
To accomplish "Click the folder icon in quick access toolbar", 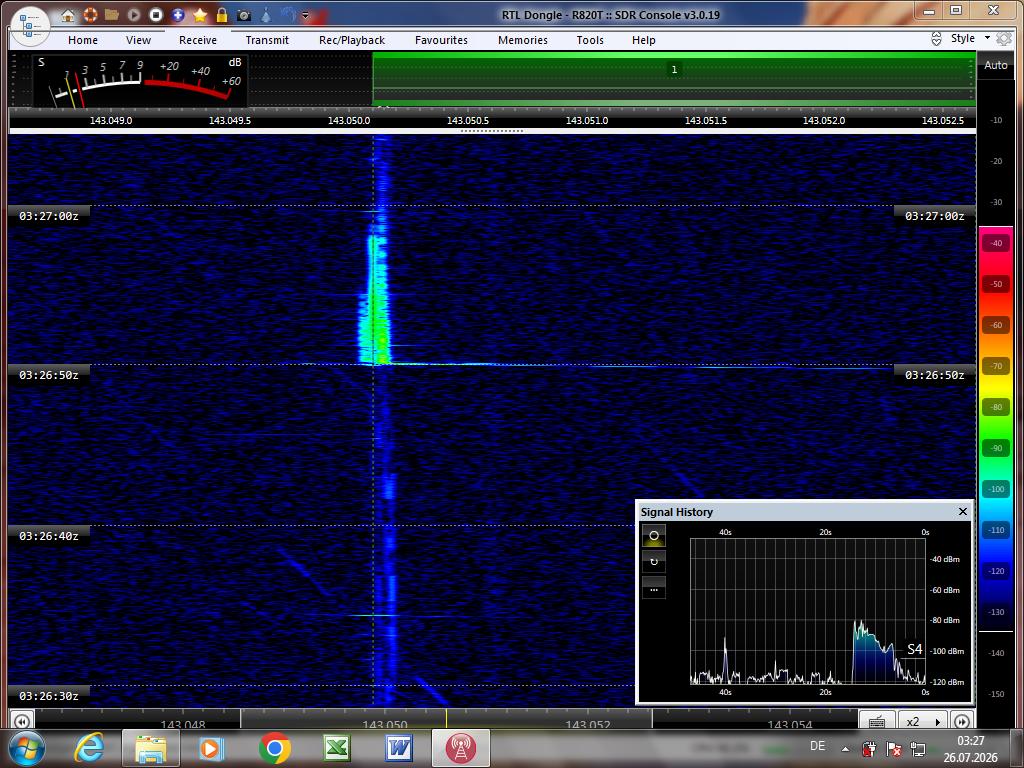I will click(112, 15).
